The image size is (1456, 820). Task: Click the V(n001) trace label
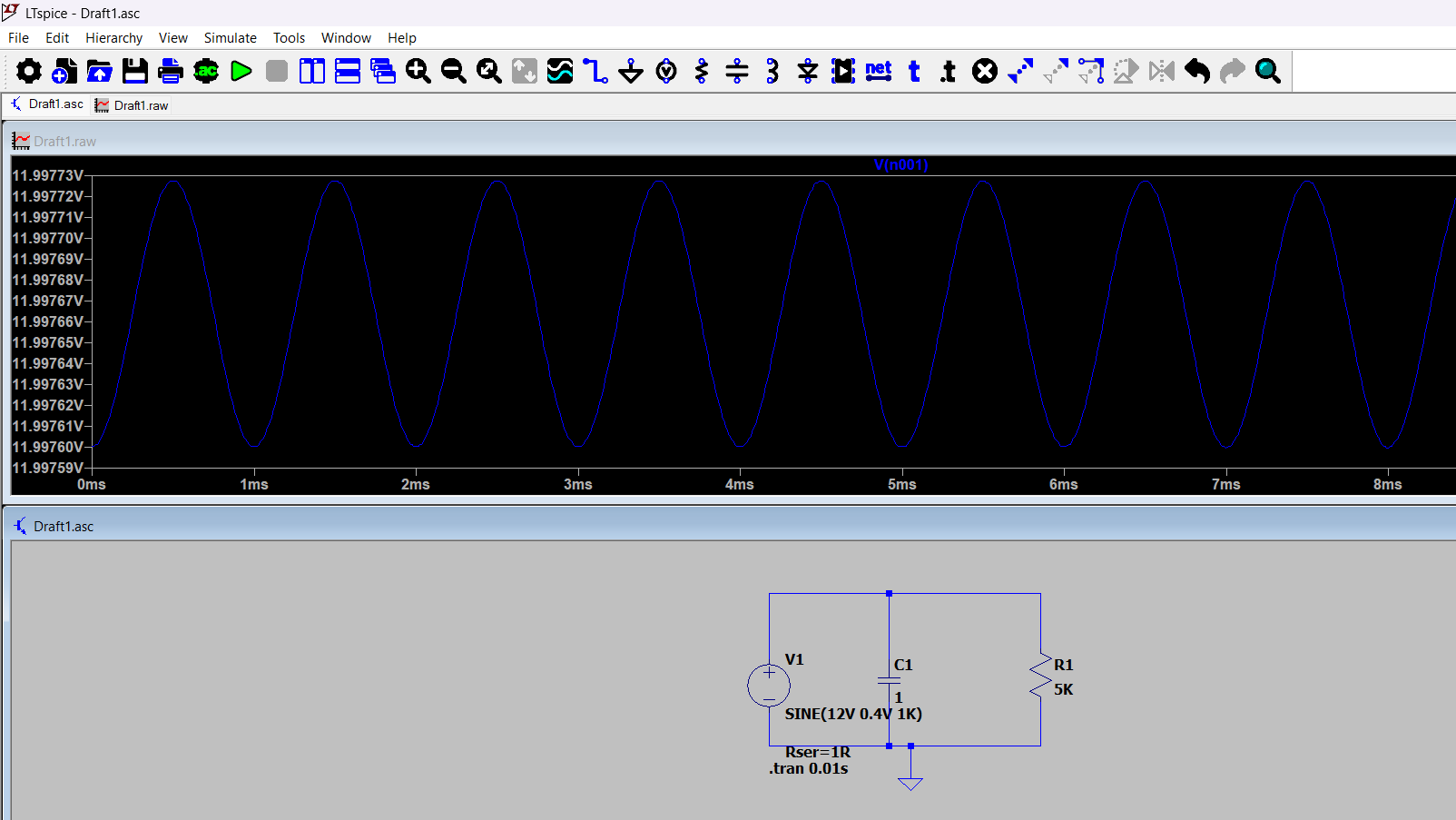tap(900, 165)
